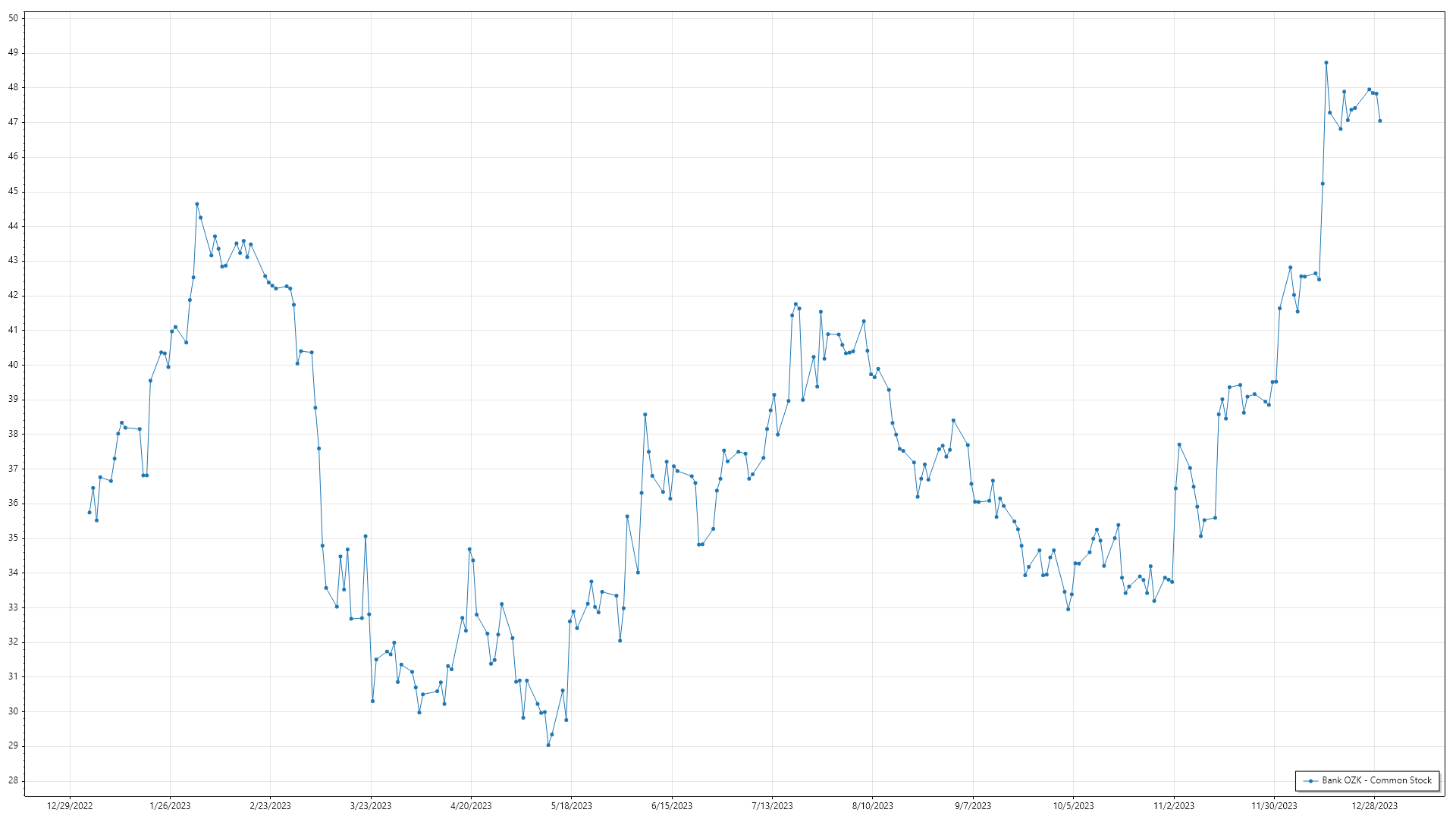1456x819 pixels.
Task: Click the 5/18/2023 x-axis date label
Action: point(571,806)
